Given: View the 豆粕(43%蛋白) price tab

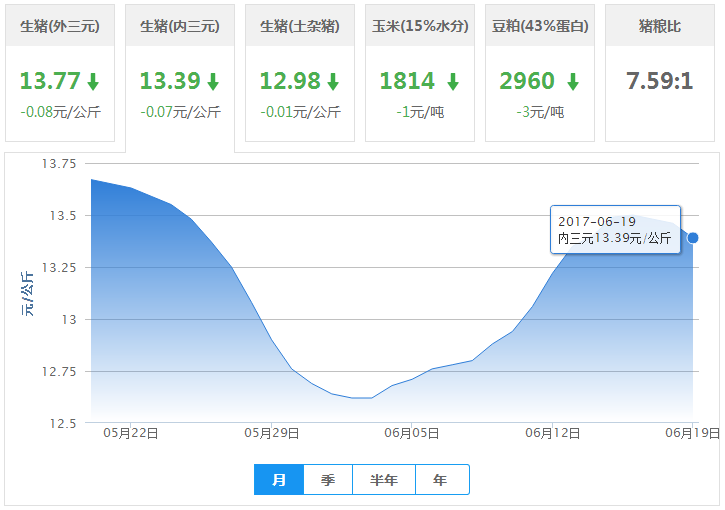Looking at the screenshot, I should (540, 26).
